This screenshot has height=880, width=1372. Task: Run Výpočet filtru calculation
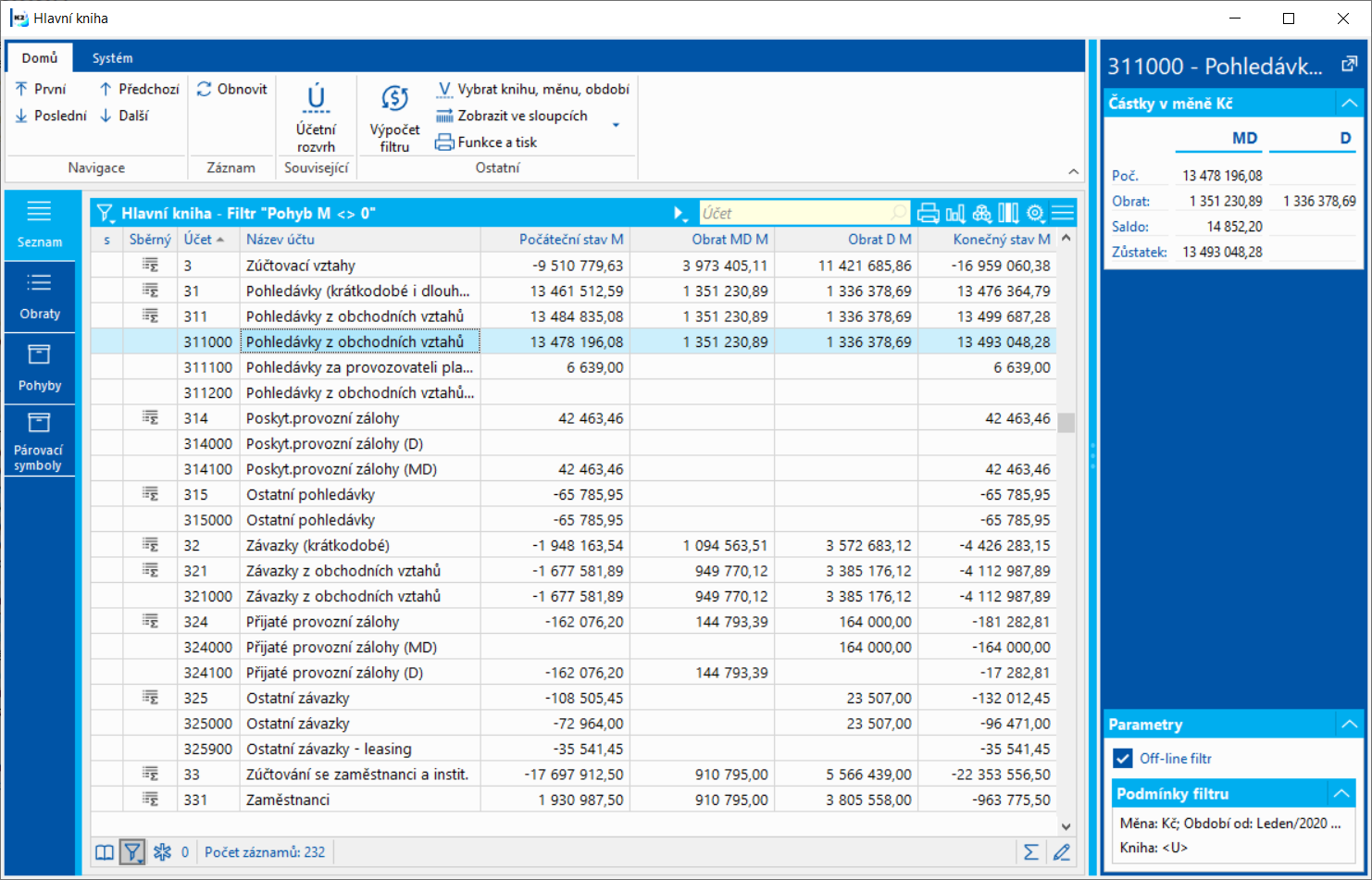[394, 118]
